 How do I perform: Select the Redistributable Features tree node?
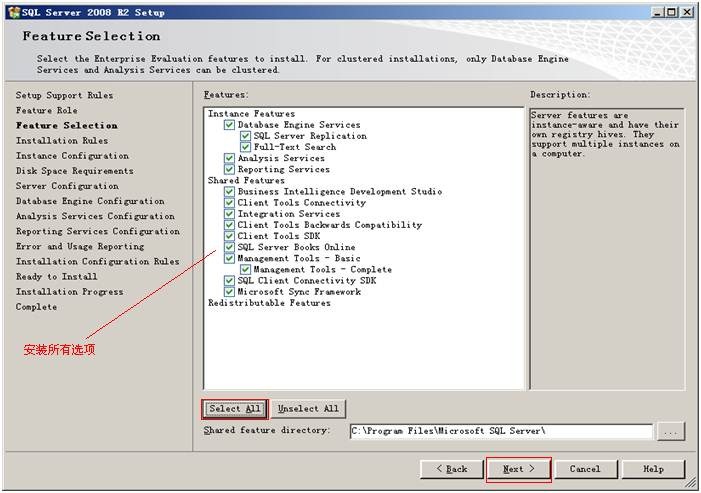pos(269,303)
